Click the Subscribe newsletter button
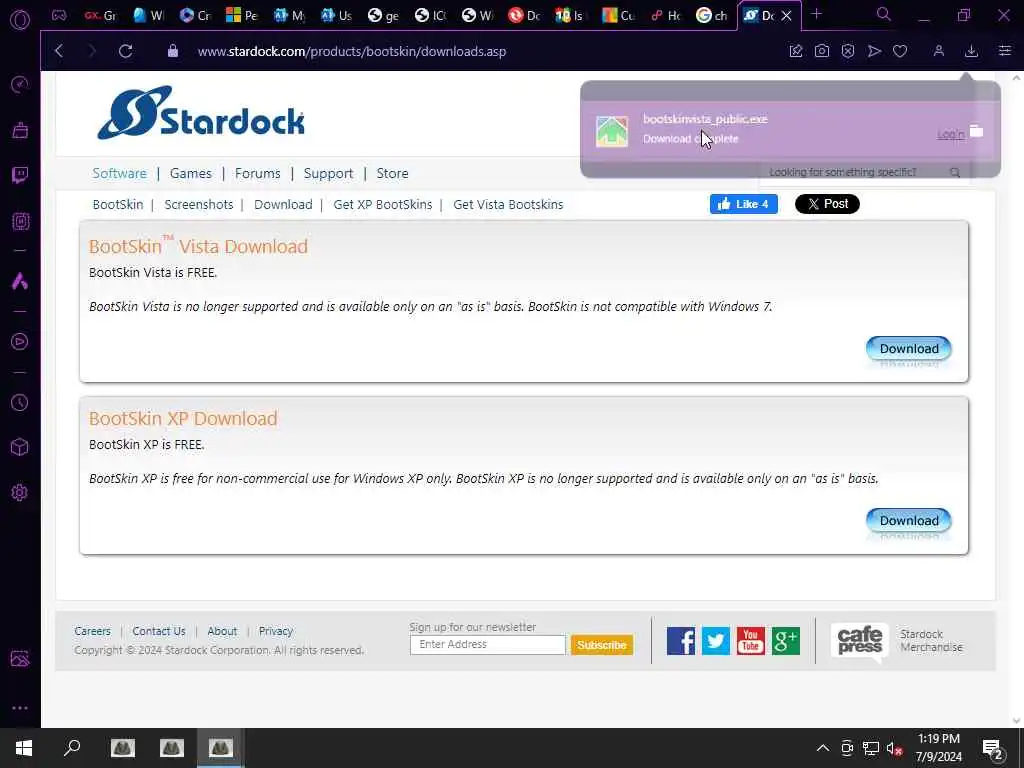The width and height of the screenshot is (1024, 768). pyautogui.click(x=601, y=645)
